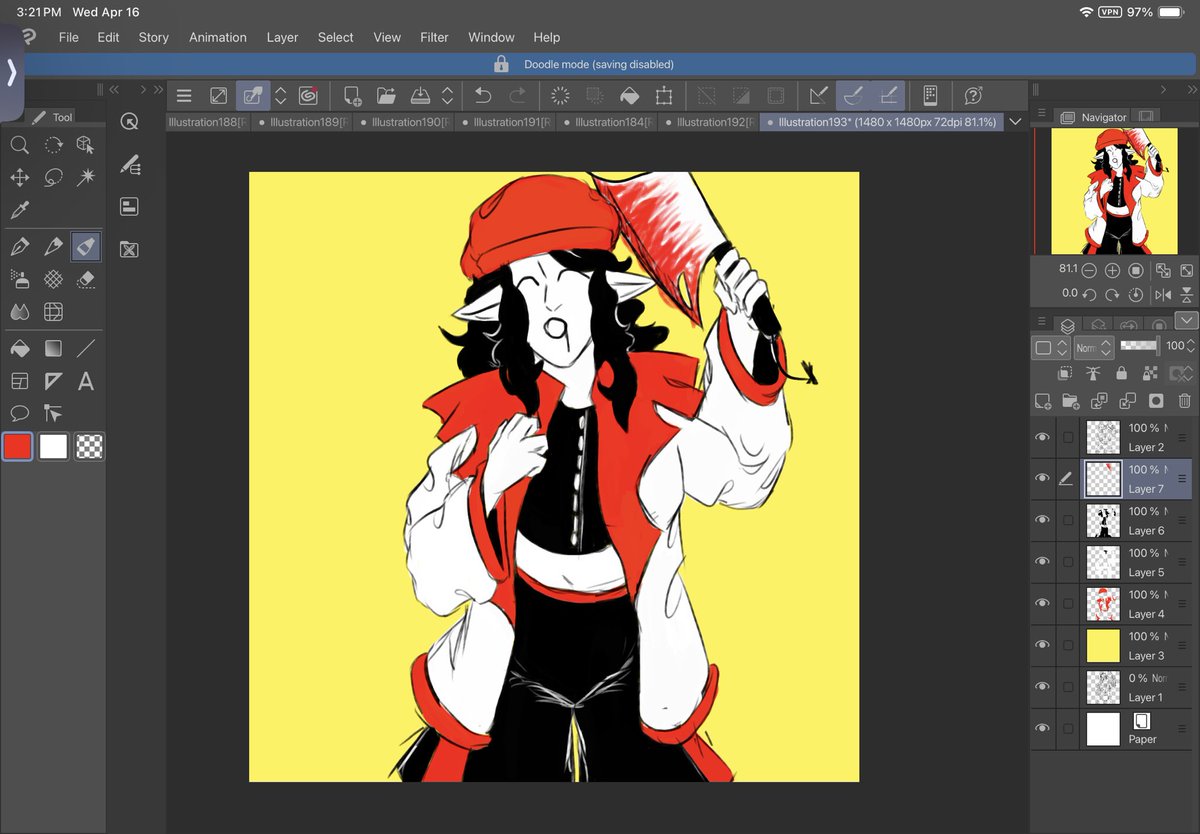Select the Blend tool

coord(19,312)
